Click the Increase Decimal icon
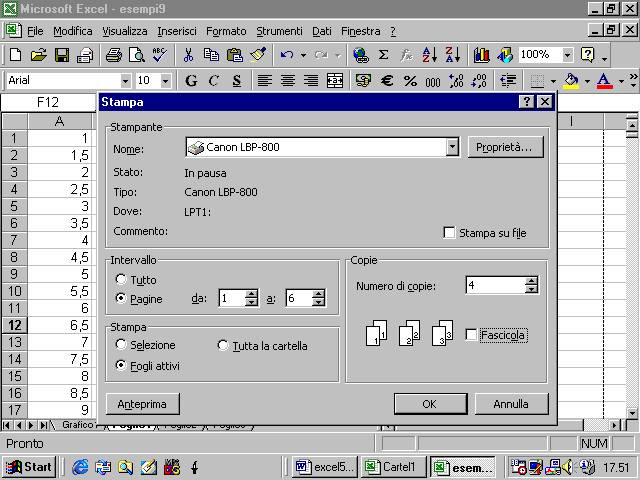640x480 pixels. [456, 81]
